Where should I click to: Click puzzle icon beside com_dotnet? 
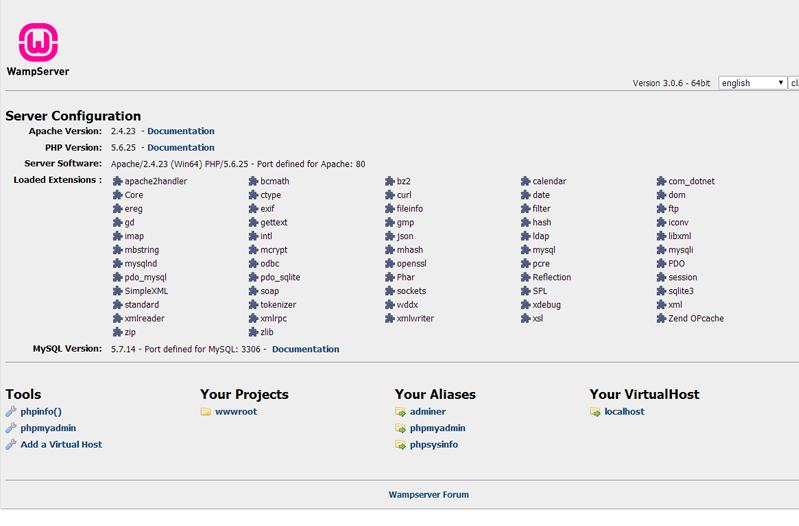coord(661,181)
